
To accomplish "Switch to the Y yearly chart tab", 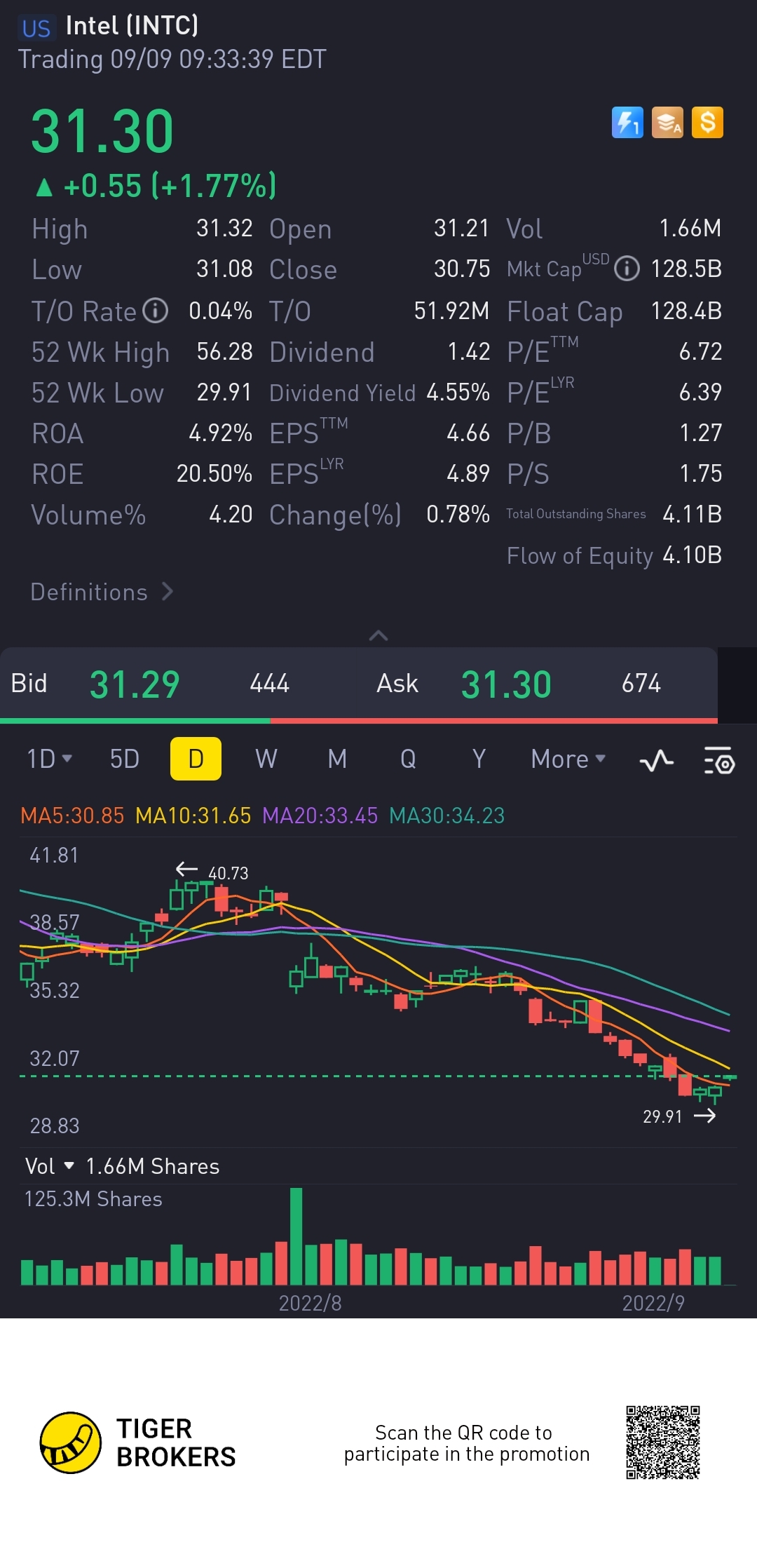I will [x=479, y=759].
